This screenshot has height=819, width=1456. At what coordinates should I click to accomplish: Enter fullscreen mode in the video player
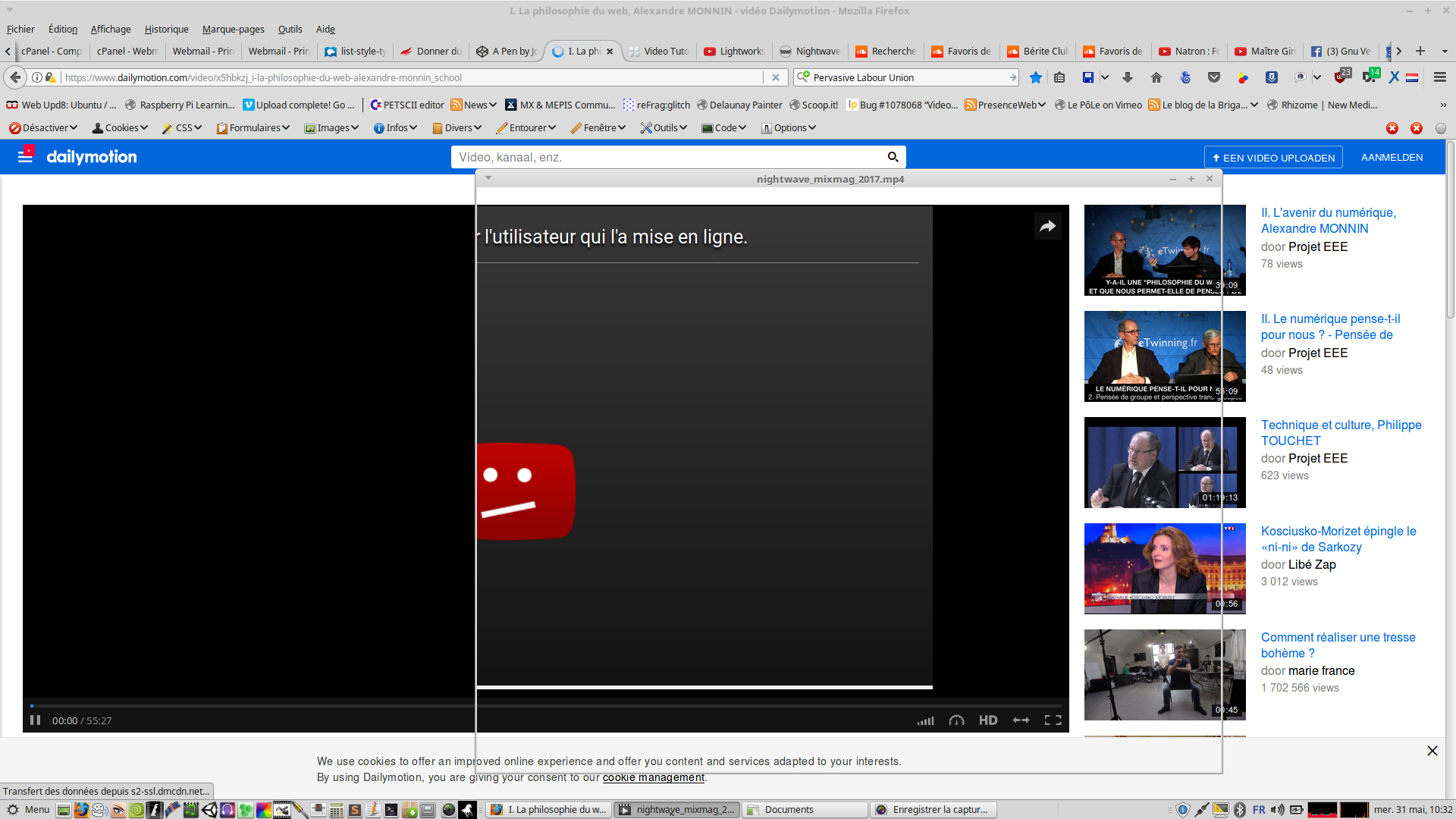[1053, 720]
